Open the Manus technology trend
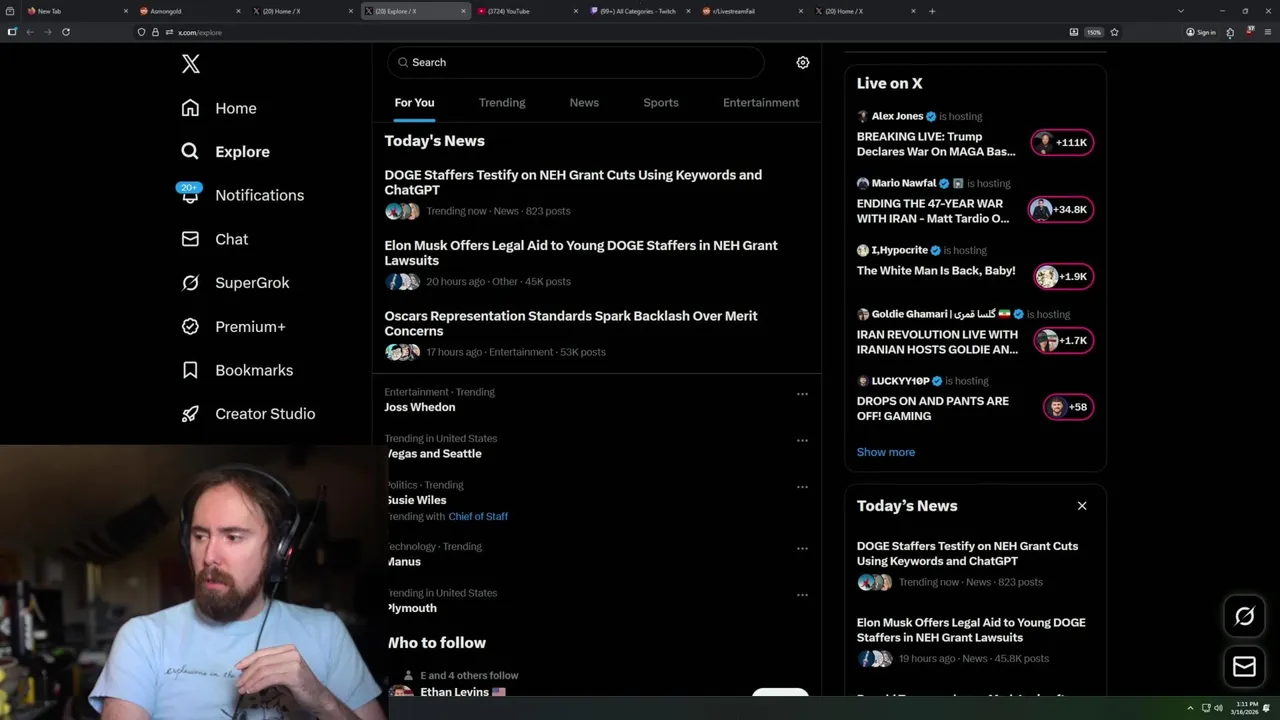Viewport: 1280px width, 720px height. click(x=404, y=562)
